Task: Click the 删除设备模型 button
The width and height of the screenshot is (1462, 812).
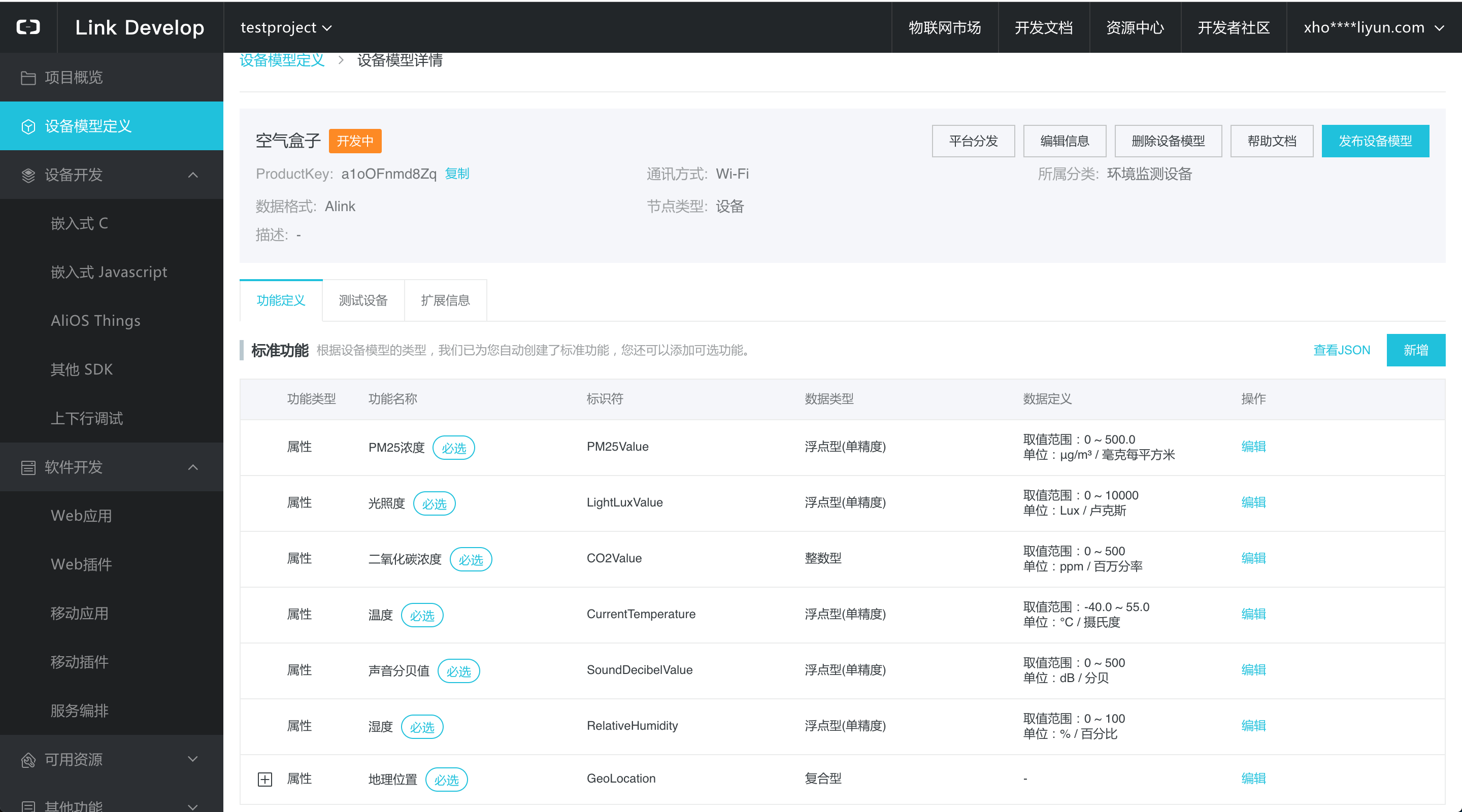Action: tap(1168, 141)
